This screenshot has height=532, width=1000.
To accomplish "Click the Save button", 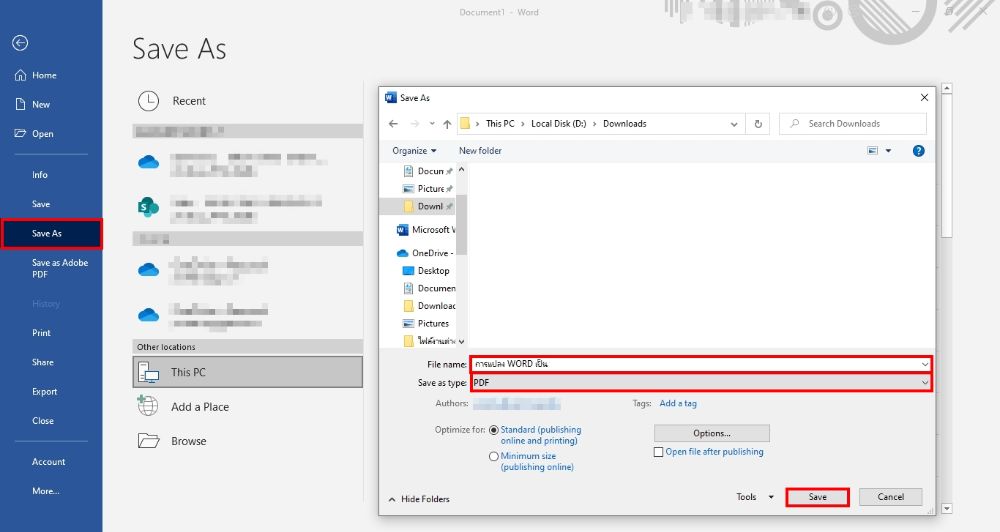I will coord(817,497).
